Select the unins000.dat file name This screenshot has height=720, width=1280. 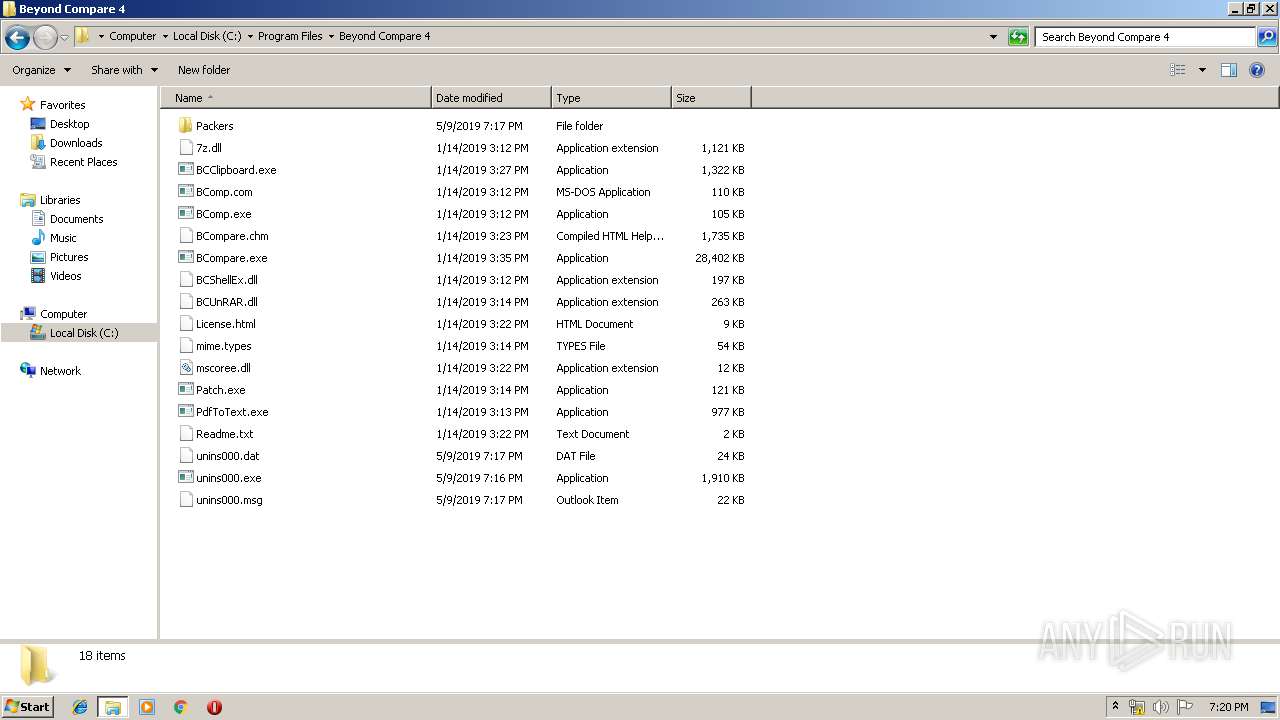[x=228, y=456]
